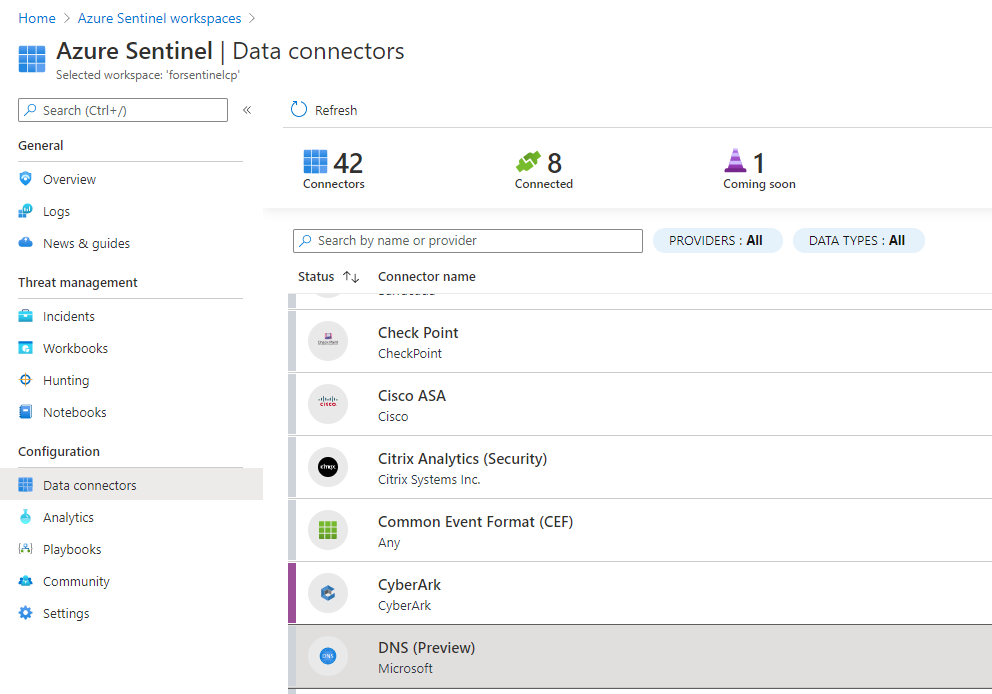The width and height of the screenshot is (992, 694).
Task: Click the Any provider text under CEF
Action: tap(389, 543)
